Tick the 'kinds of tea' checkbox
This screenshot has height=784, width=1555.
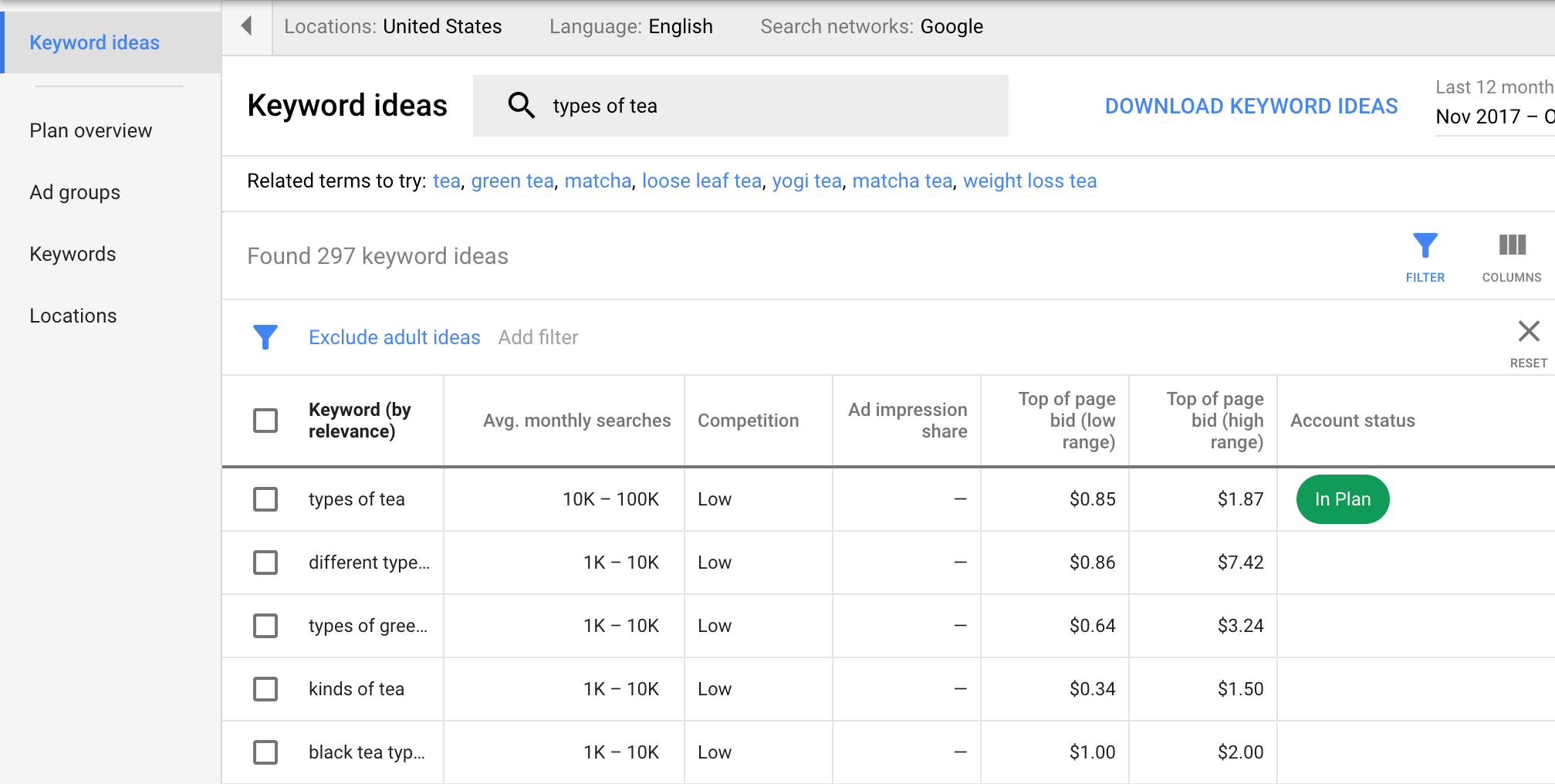pos(265,689)
